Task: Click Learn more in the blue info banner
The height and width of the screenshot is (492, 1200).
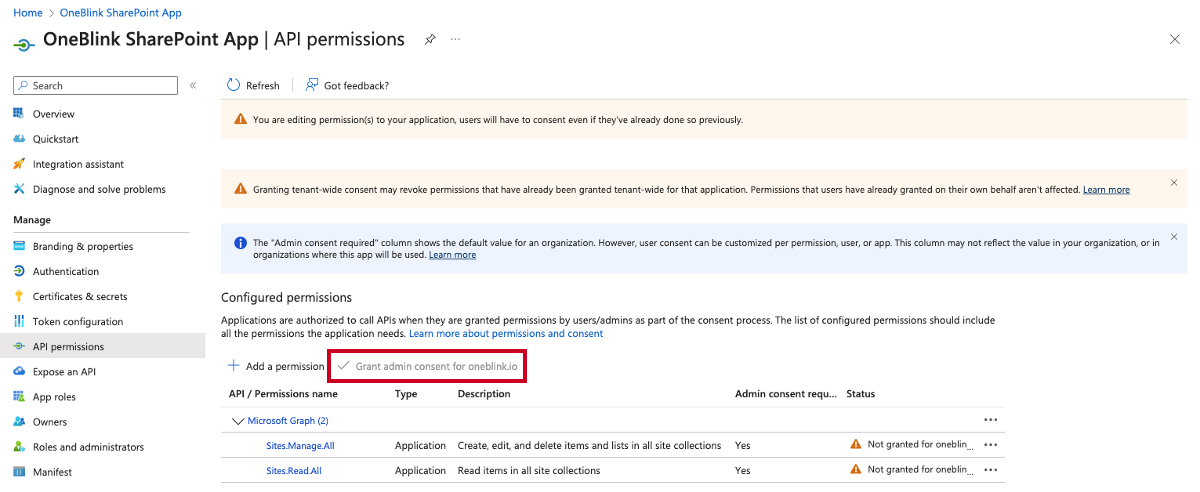Action: [452, 255]
